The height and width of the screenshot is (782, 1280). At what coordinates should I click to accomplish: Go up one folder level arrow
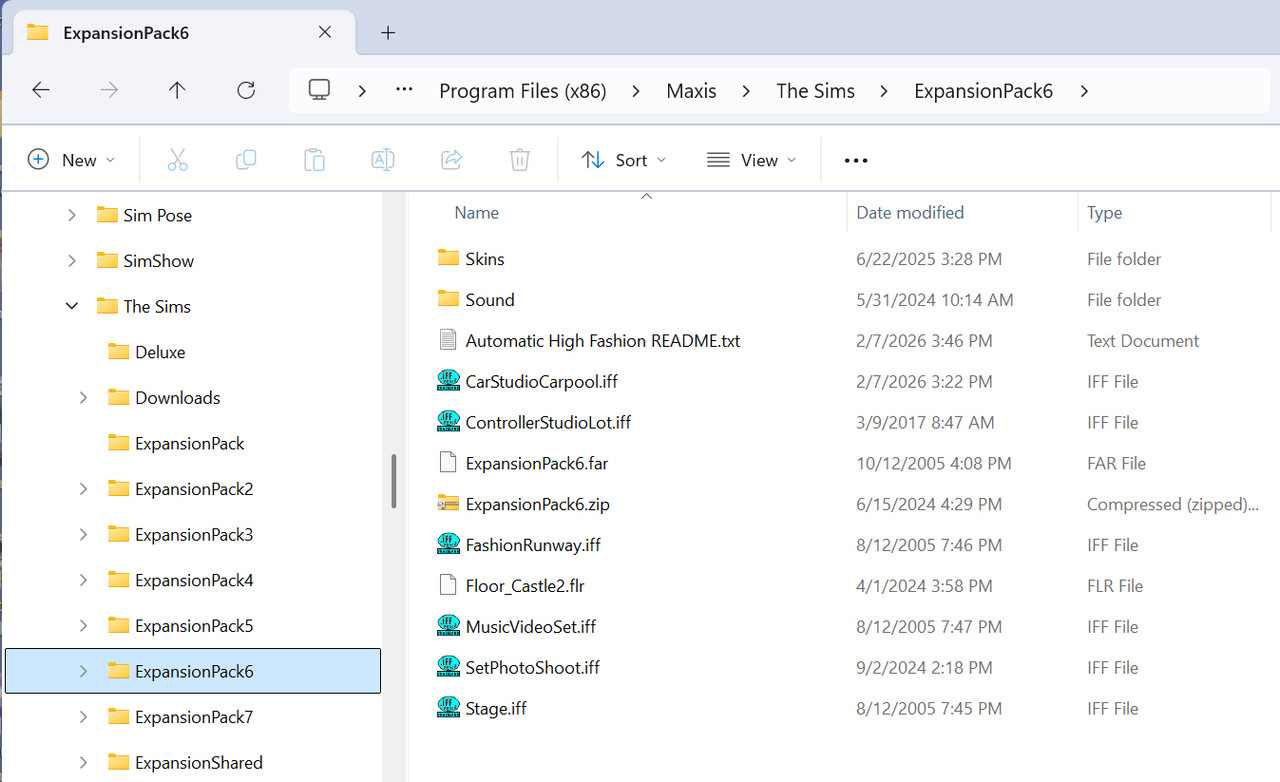(177, 90)
